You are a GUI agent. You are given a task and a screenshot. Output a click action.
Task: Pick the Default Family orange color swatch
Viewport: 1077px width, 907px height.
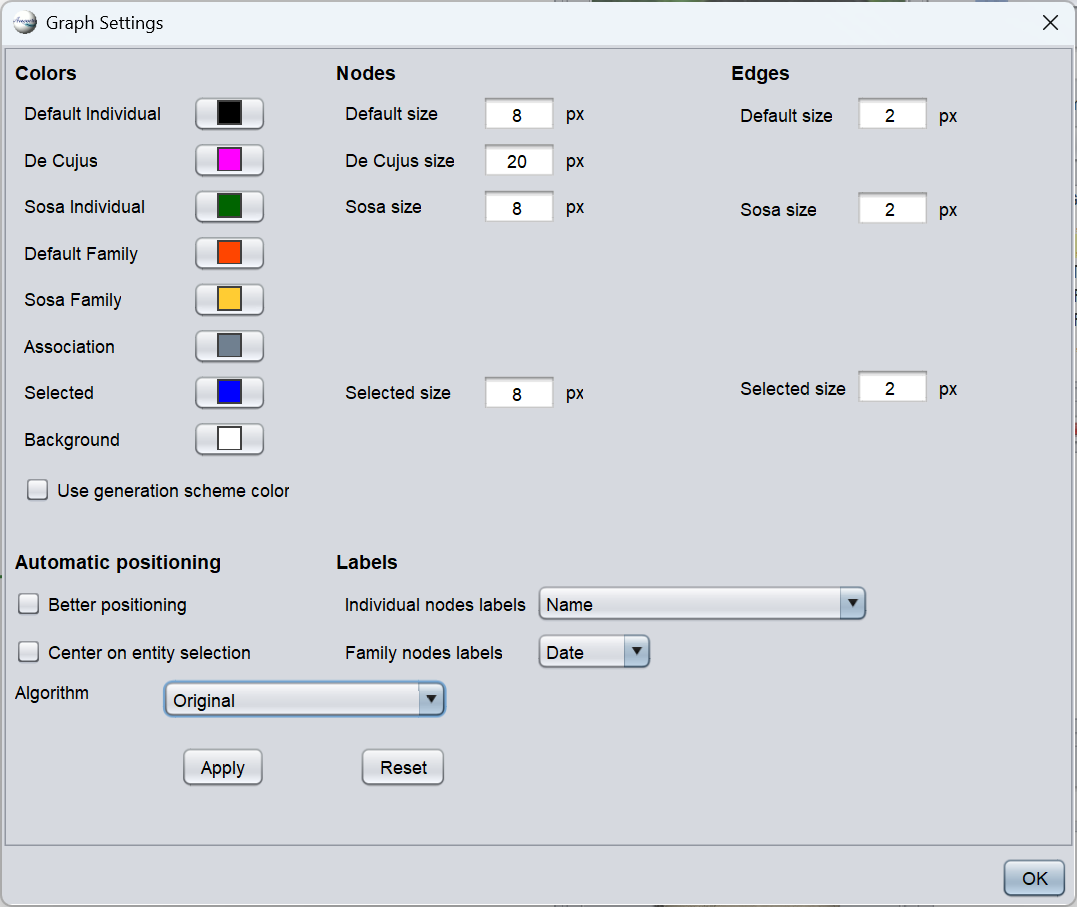click(229, 253)
